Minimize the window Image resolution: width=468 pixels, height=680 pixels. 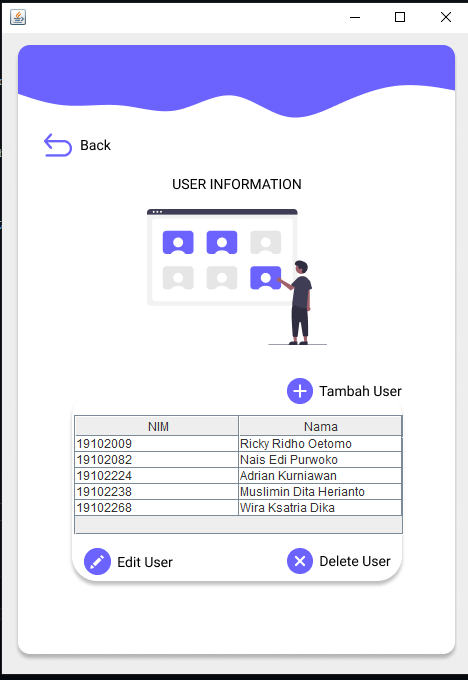[355, 17]
